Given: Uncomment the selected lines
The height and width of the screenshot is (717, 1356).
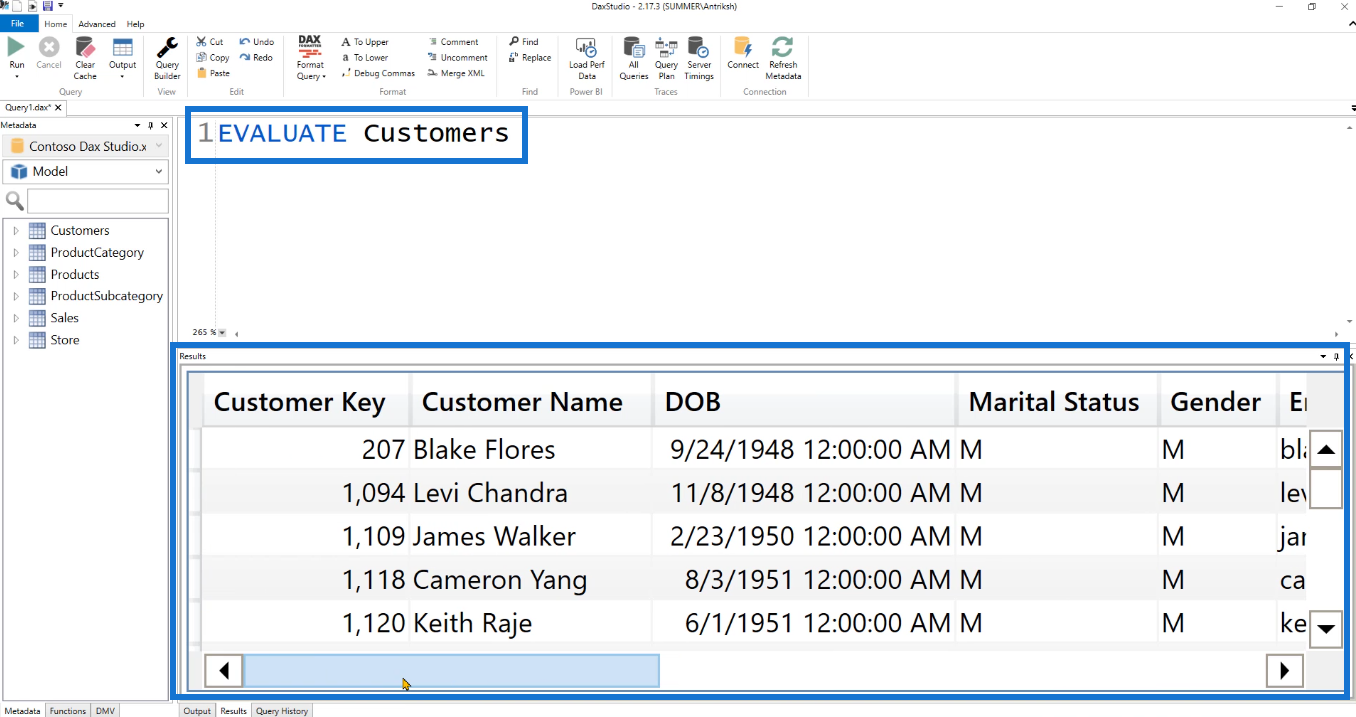Looking at the screenshot, I should (458, 58).
